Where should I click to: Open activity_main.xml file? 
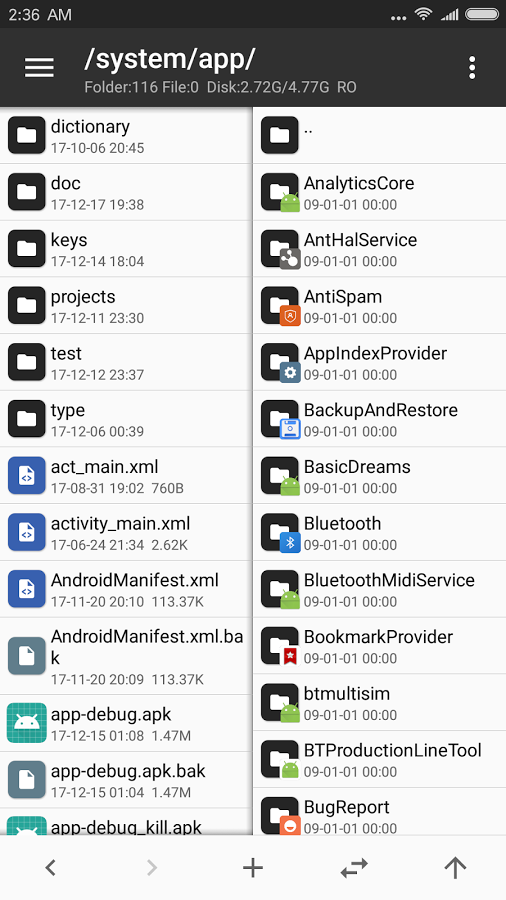pyautogui.click(x=126, y=533)
